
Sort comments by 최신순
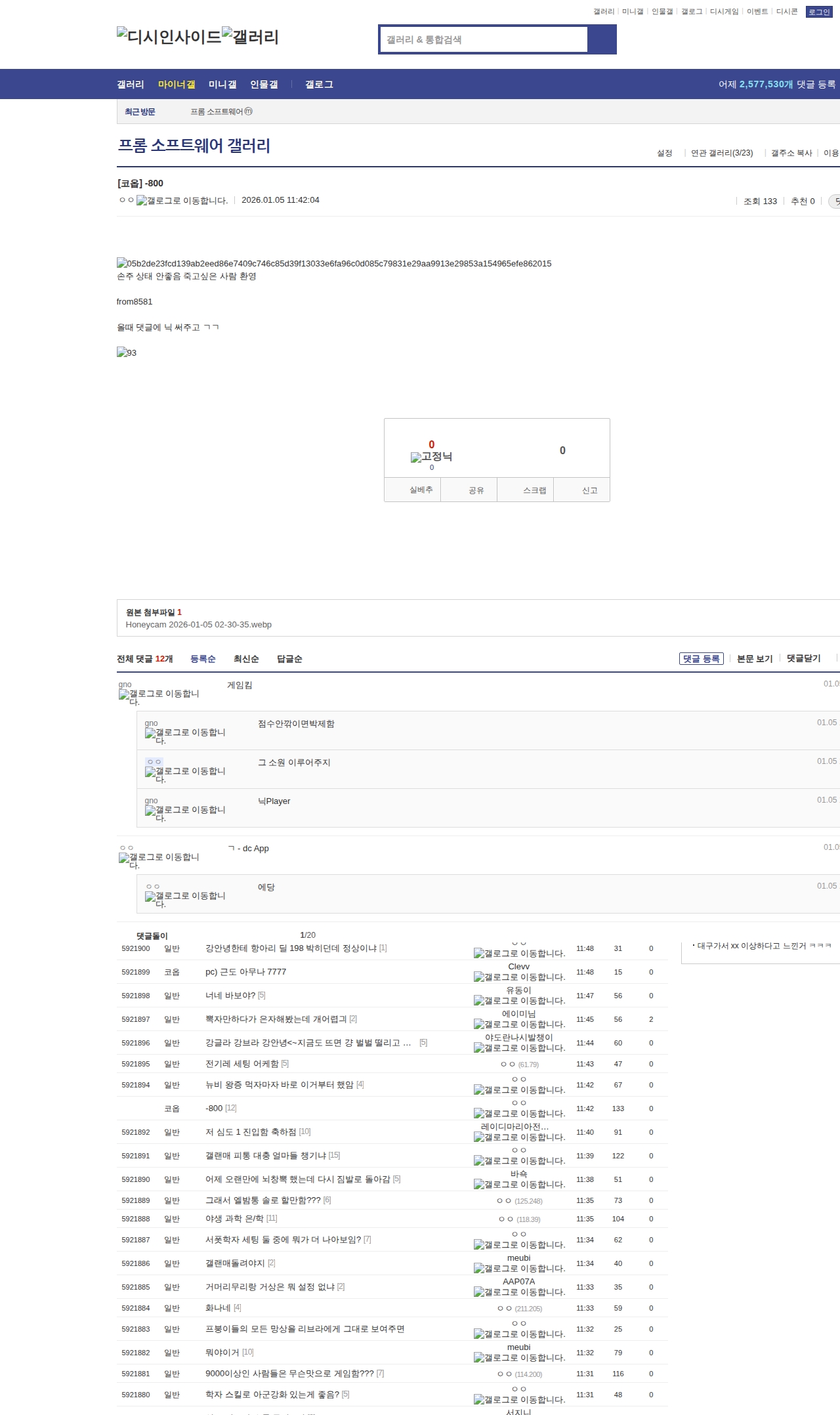(x=246, y=659)
